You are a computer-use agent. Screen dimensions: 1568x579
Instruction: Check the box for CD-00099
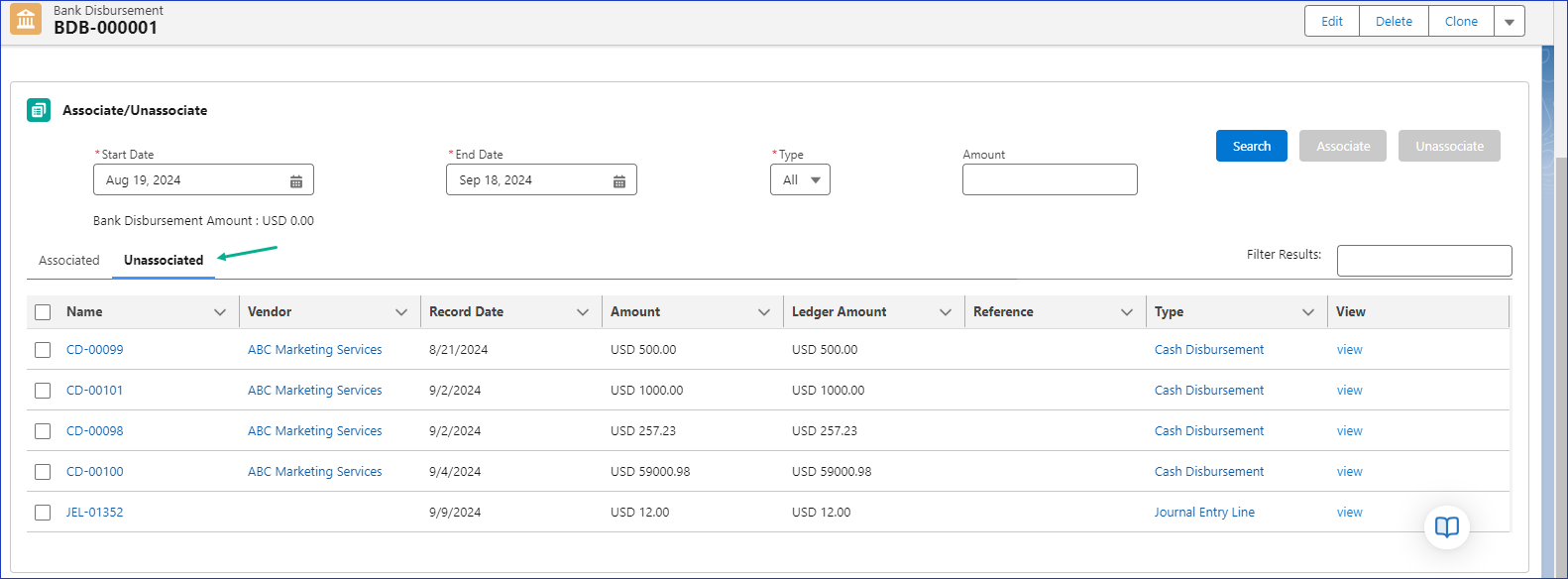pyautogui.click(x=43, y=350)
